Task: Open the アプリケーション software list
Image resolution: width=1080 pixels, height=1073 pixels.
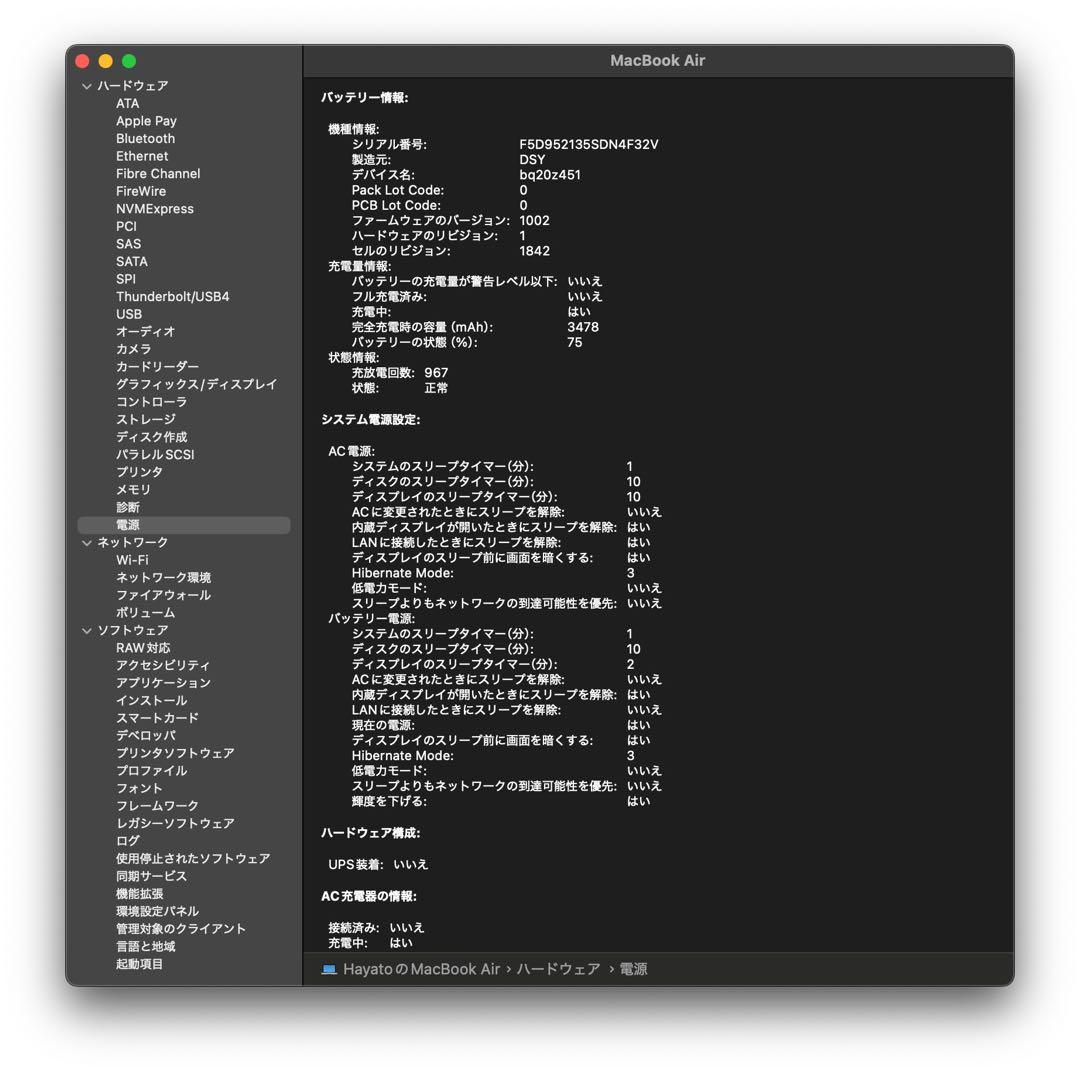Action: [x=163, y=683]
